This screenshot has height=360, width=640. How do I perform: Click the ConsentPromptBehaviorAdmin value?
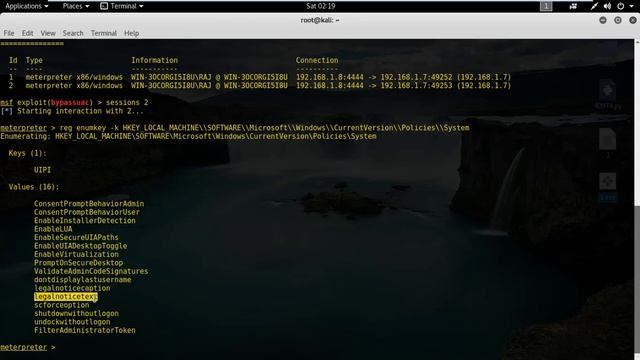click(x=89, y=204)
